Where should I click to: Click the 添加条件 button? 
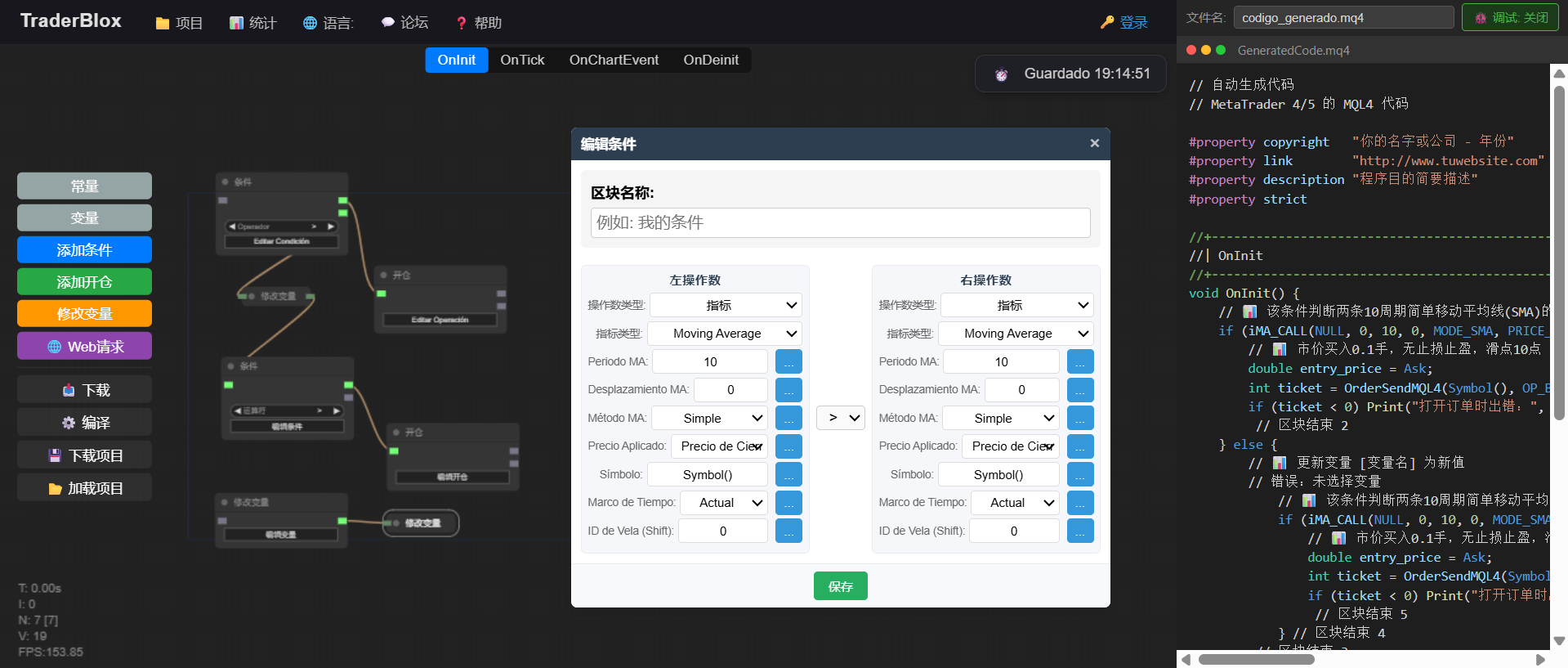click(x=84, y=249)
